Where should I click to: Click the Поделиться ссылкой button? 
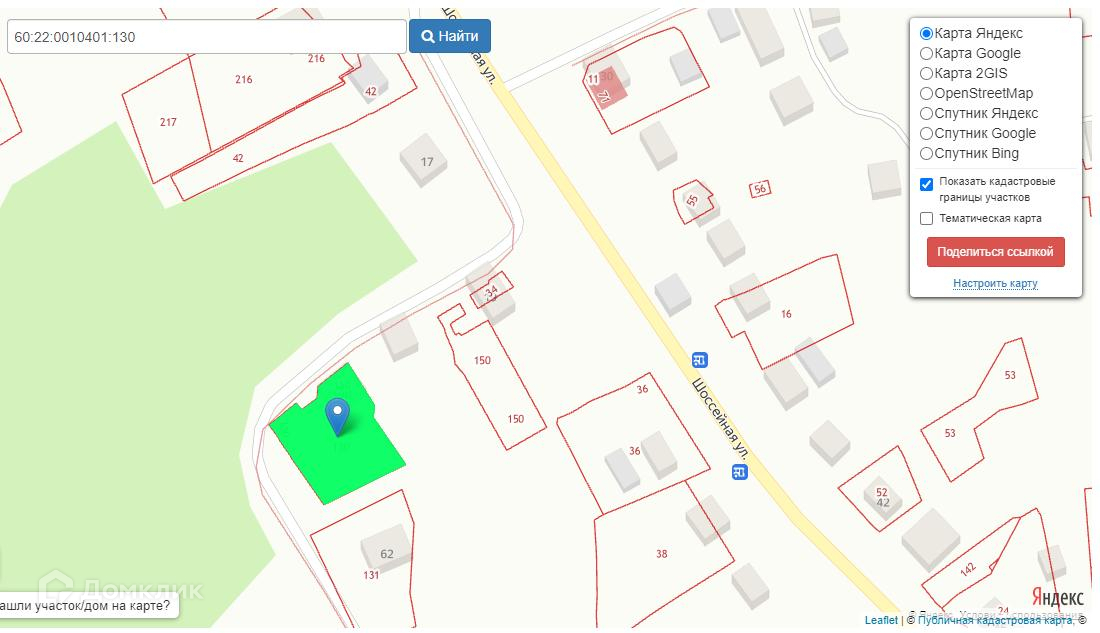995,252
